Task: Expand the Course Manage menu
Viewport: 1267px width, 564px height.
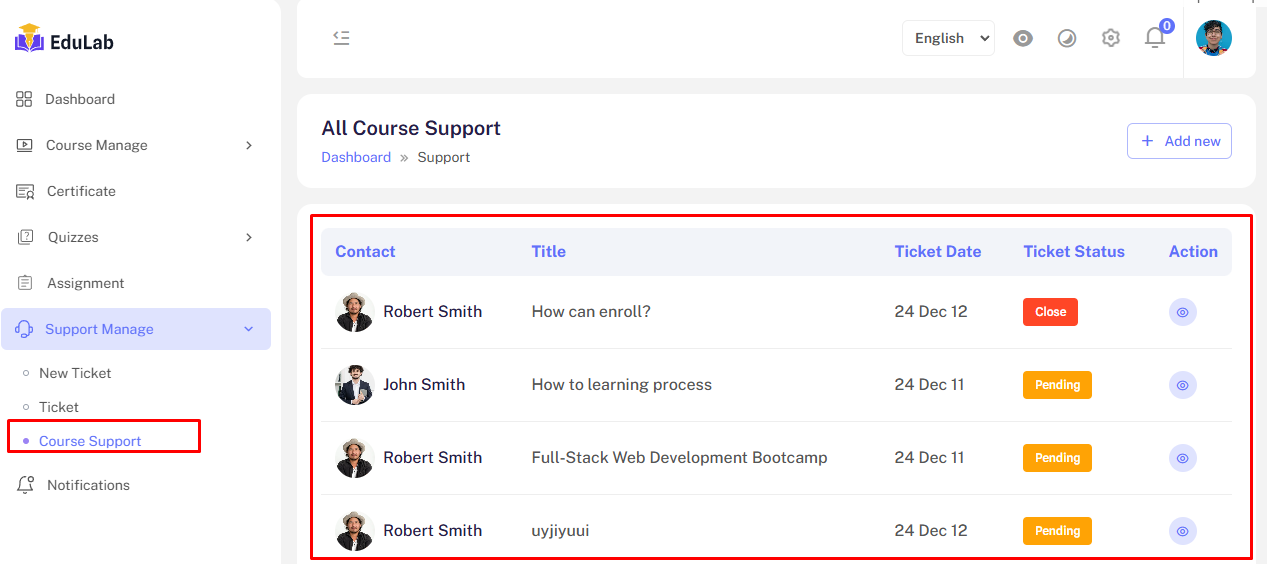Action: click(x=136, y=145)
